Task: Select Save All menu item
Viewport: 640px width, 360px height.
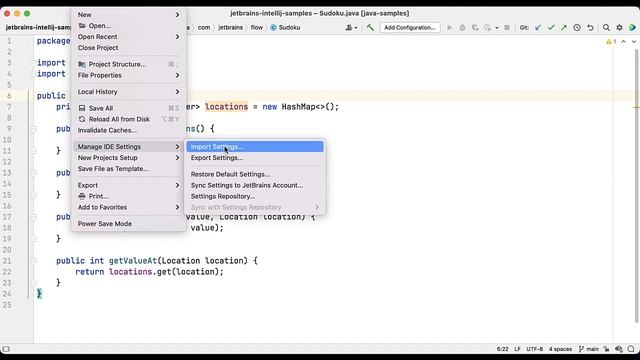Action: coord(129,108)
